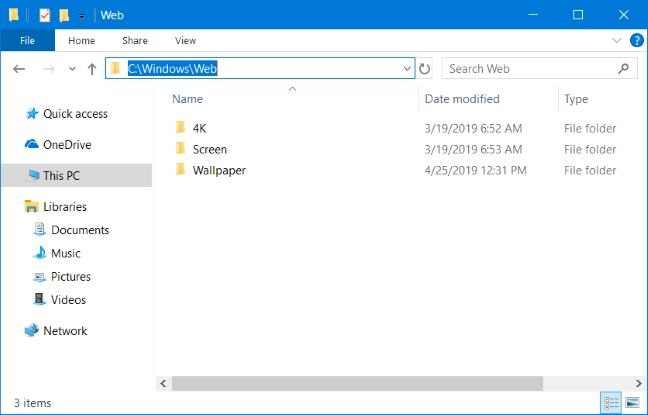The height and width of the screenshot is (415, 648).
Task: Click the Screen folder icon
Action: click(x=180, y=148)
